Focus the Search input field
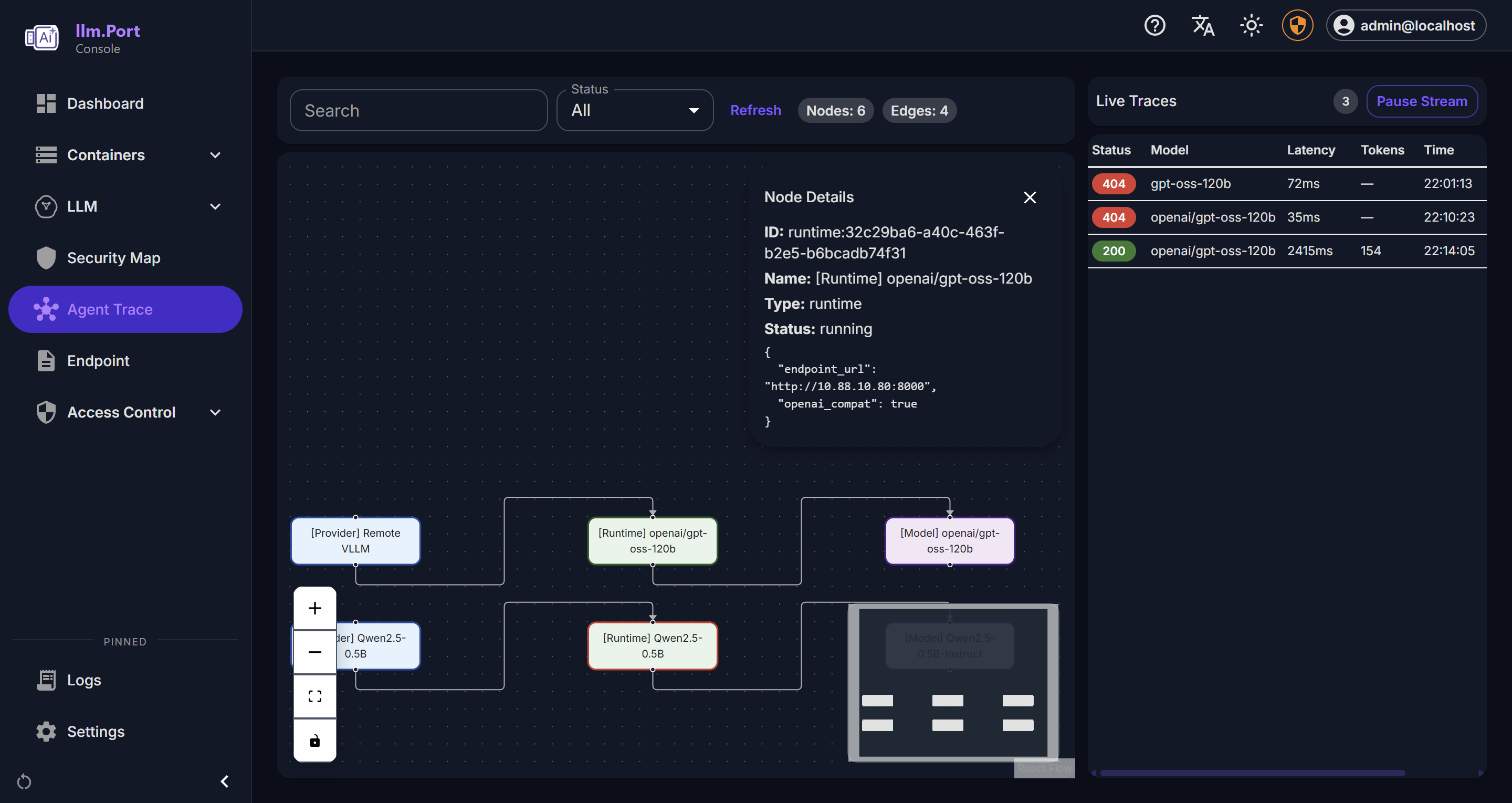 pos(418,110)
